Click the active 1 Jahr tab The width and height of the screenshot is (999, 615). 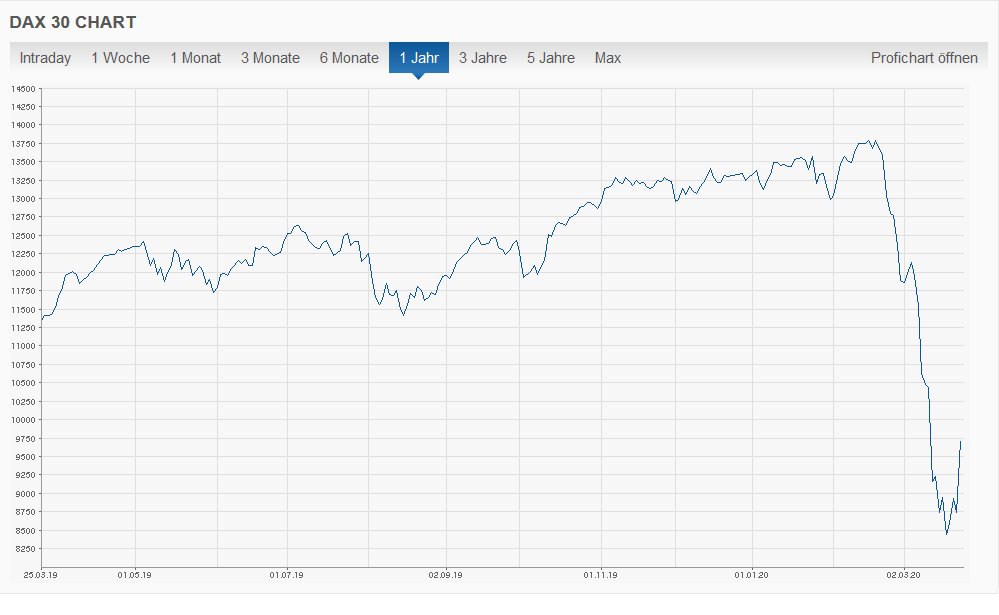tap(419, 58)
